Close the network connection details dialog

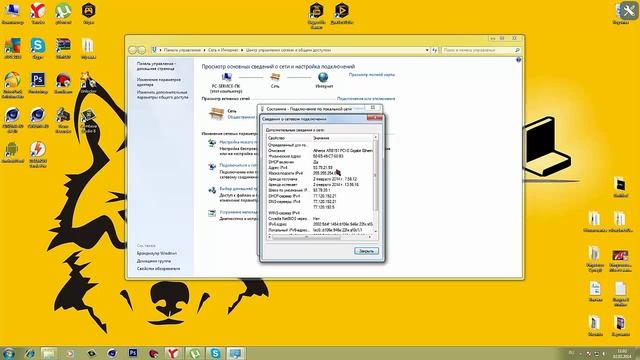(x=374, y=118)
